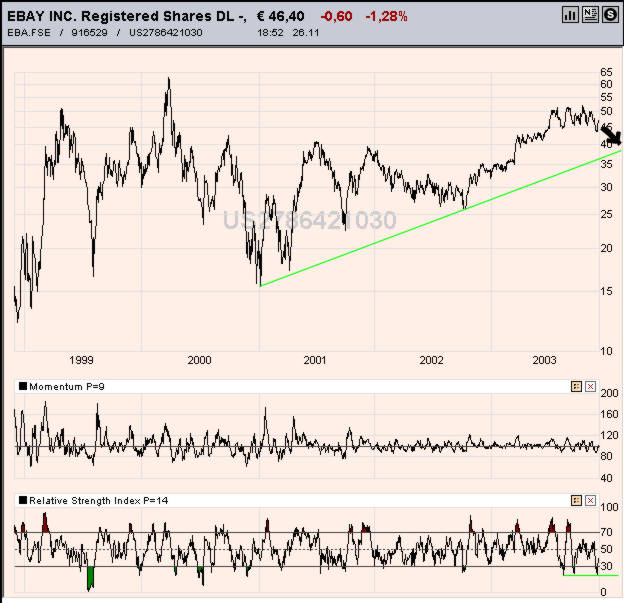The height and width of the screenshot is (603, 624).
Task: Click the 80 Momentum axis value
Action: pyautogui.click(x=606, y=456)
